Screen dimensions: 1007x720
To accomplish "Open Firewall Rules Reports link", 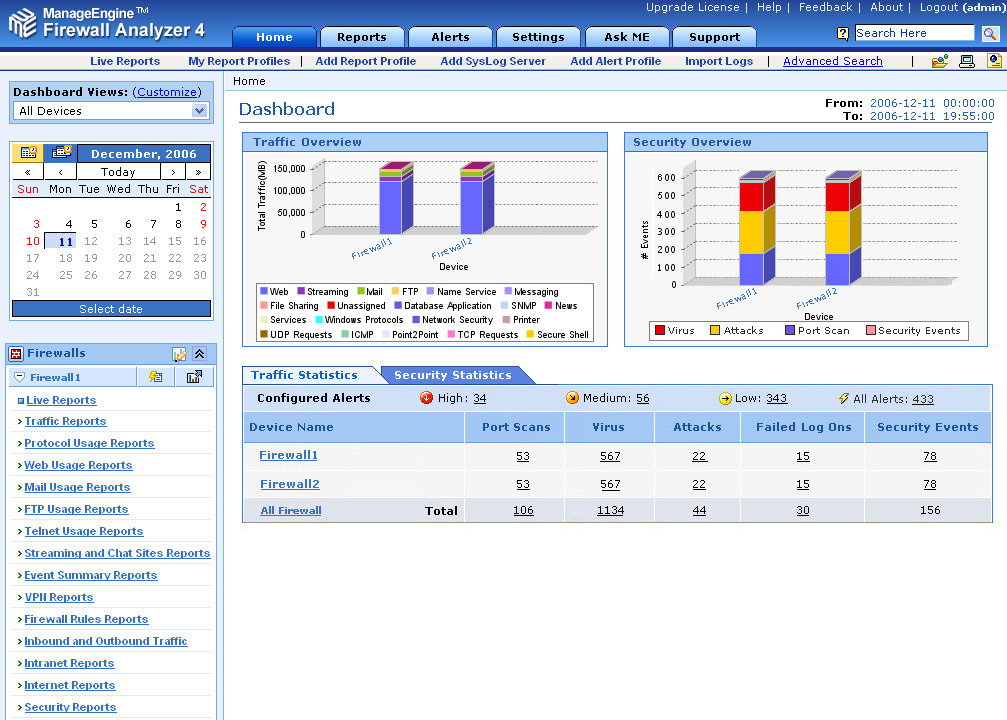I will (86, 619).
